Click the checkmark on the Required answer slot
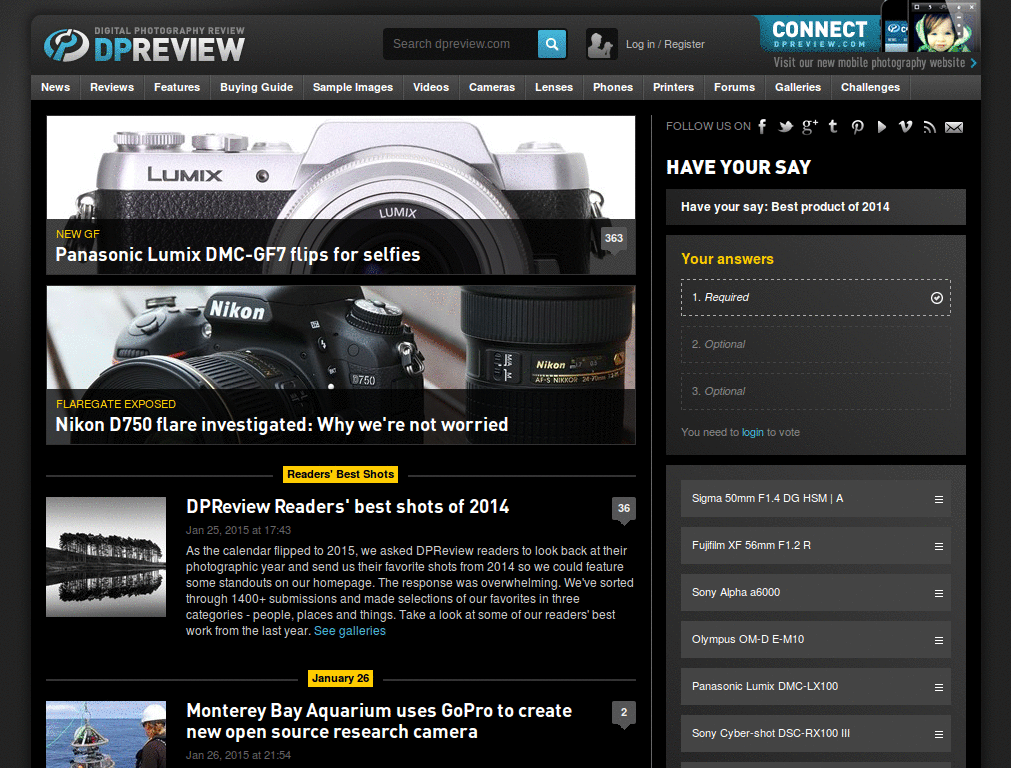Image resolution: width=1024 pixels, height=768 pixels. coord(937,297)
